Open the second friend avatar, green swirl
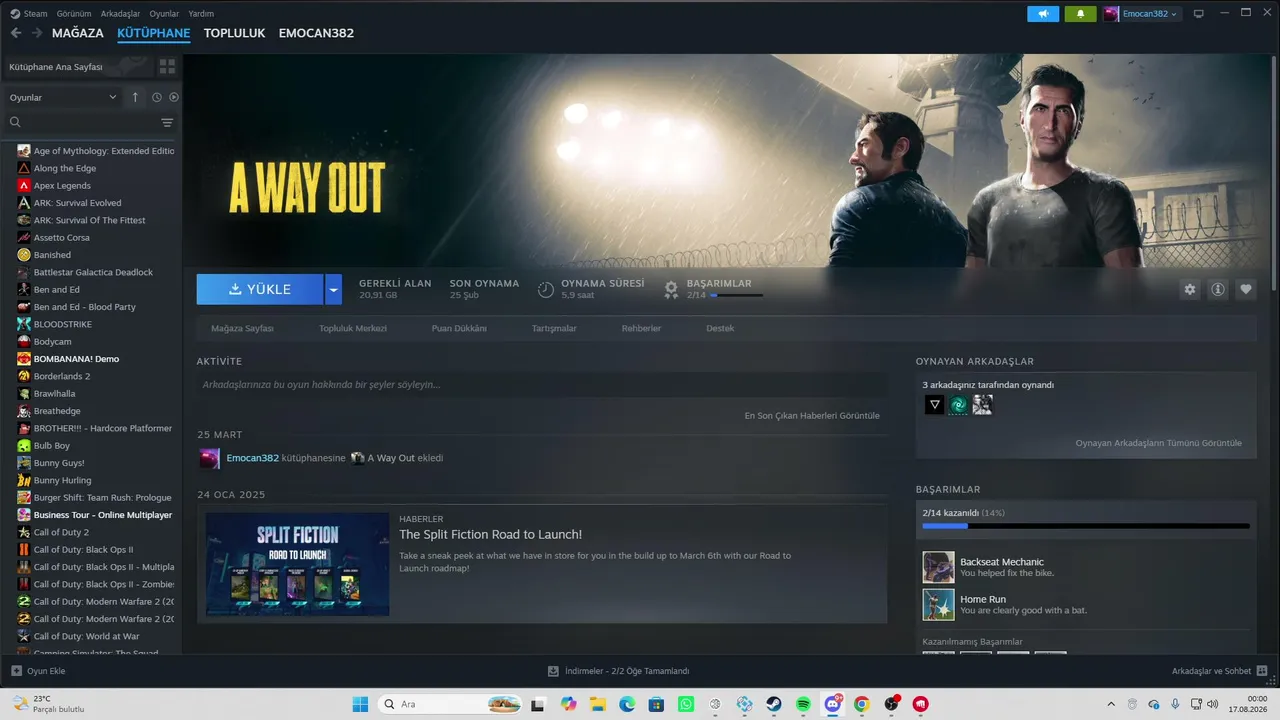1280x720 pixels. pos(958,405)
